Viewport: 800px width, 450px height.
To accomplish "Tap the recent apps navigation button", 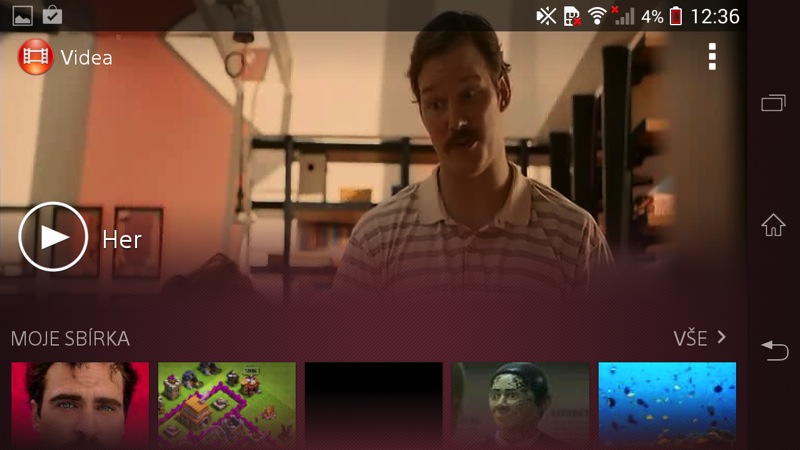I will click(x=773, y=103).
